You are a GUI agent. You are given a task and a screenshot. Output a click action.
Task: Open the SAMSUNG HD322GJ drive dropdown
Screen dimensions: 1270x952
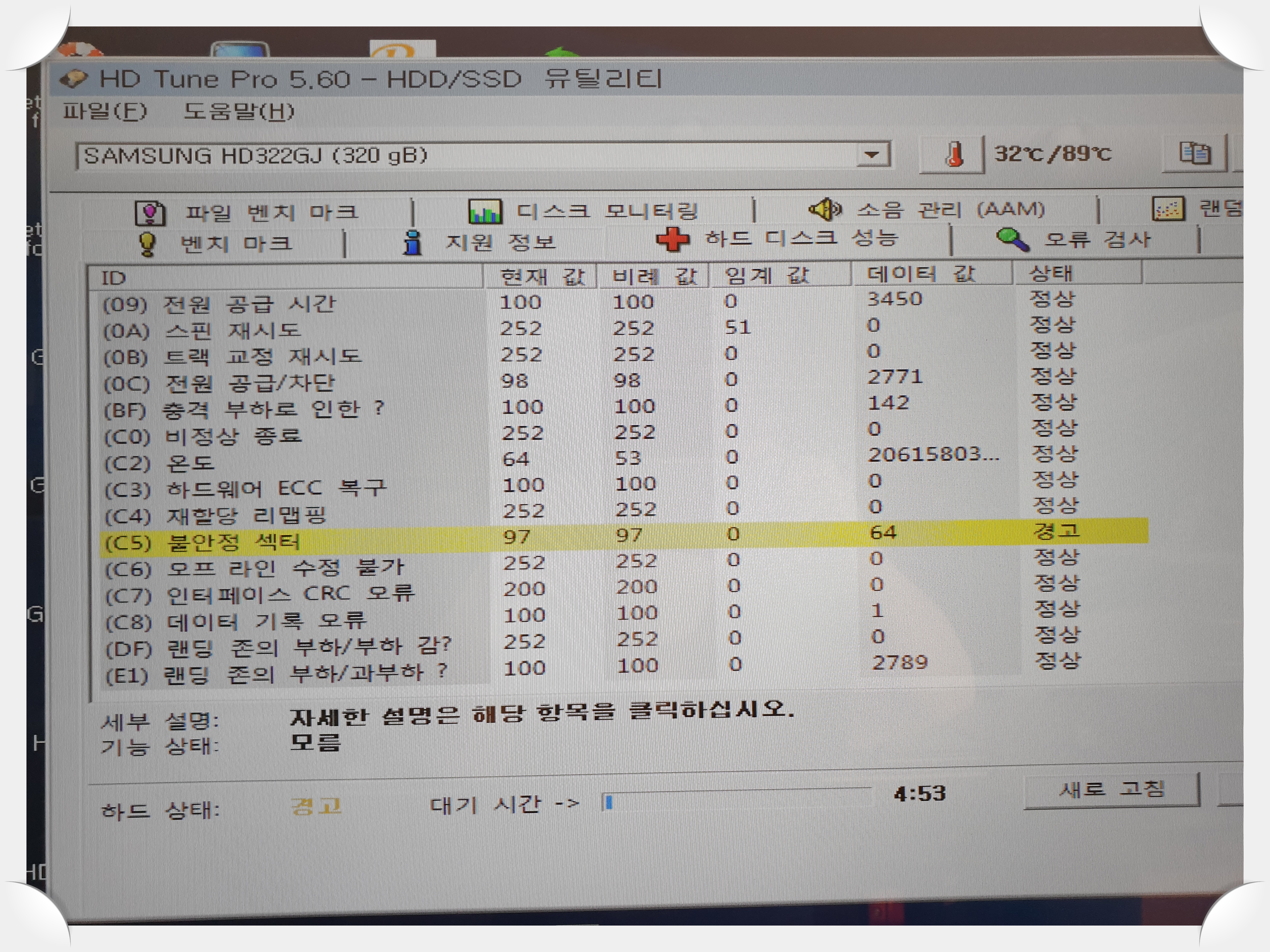(872, 155)
